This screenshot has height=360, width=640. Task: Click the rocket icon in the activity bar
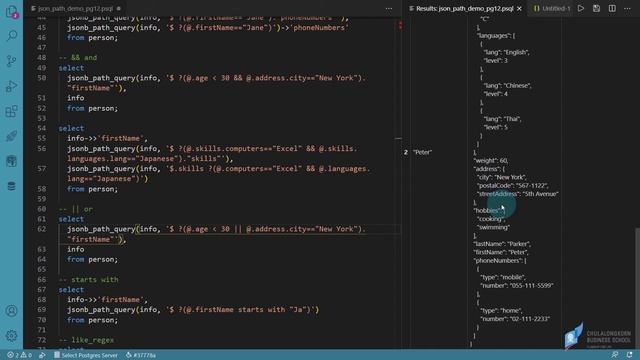(11, 136)
